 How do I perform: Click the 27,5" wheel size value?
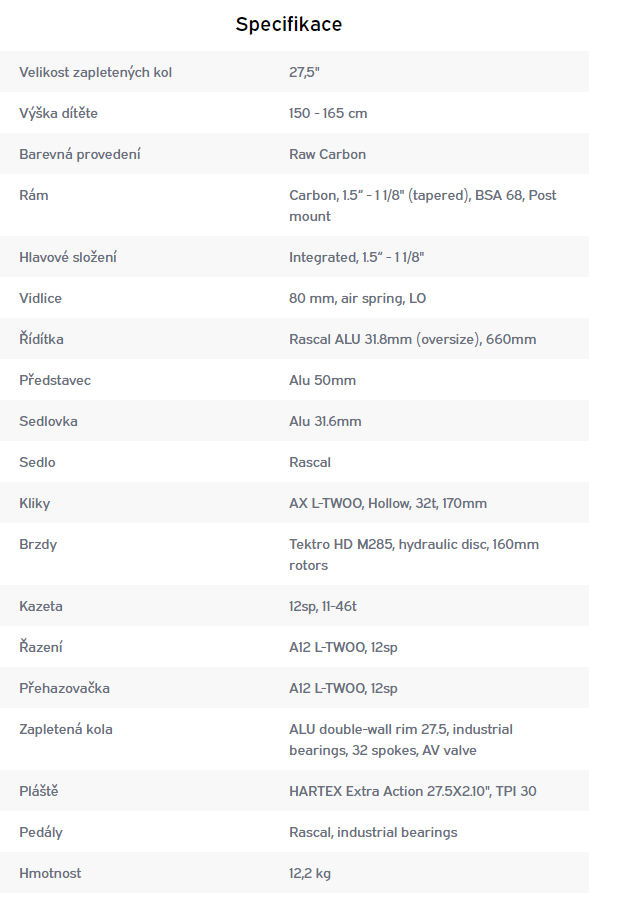click(305, 72)
